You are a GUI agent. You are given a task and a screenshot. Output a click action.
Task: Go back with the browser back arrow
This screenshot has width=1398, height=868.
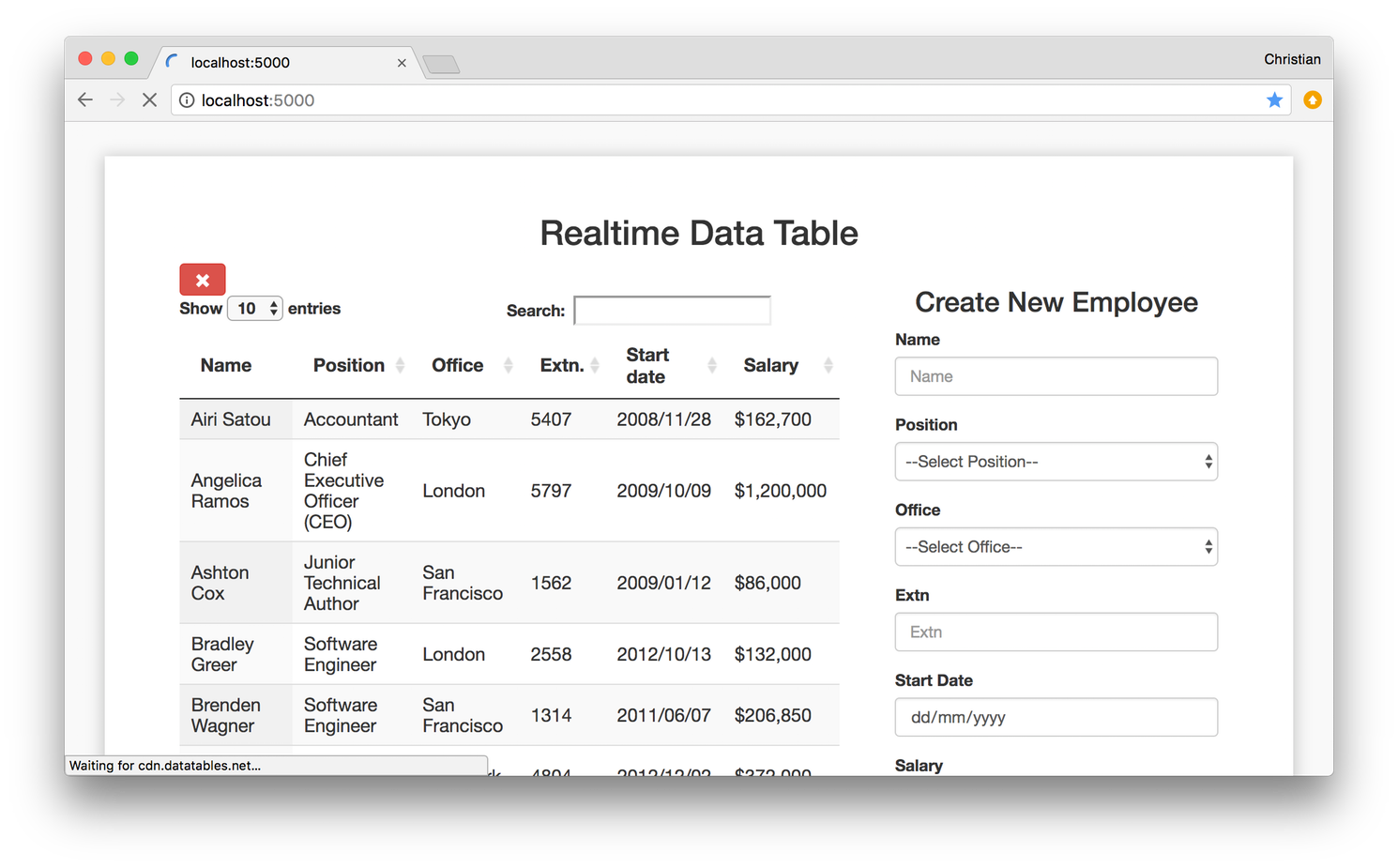tap(85, 99)
